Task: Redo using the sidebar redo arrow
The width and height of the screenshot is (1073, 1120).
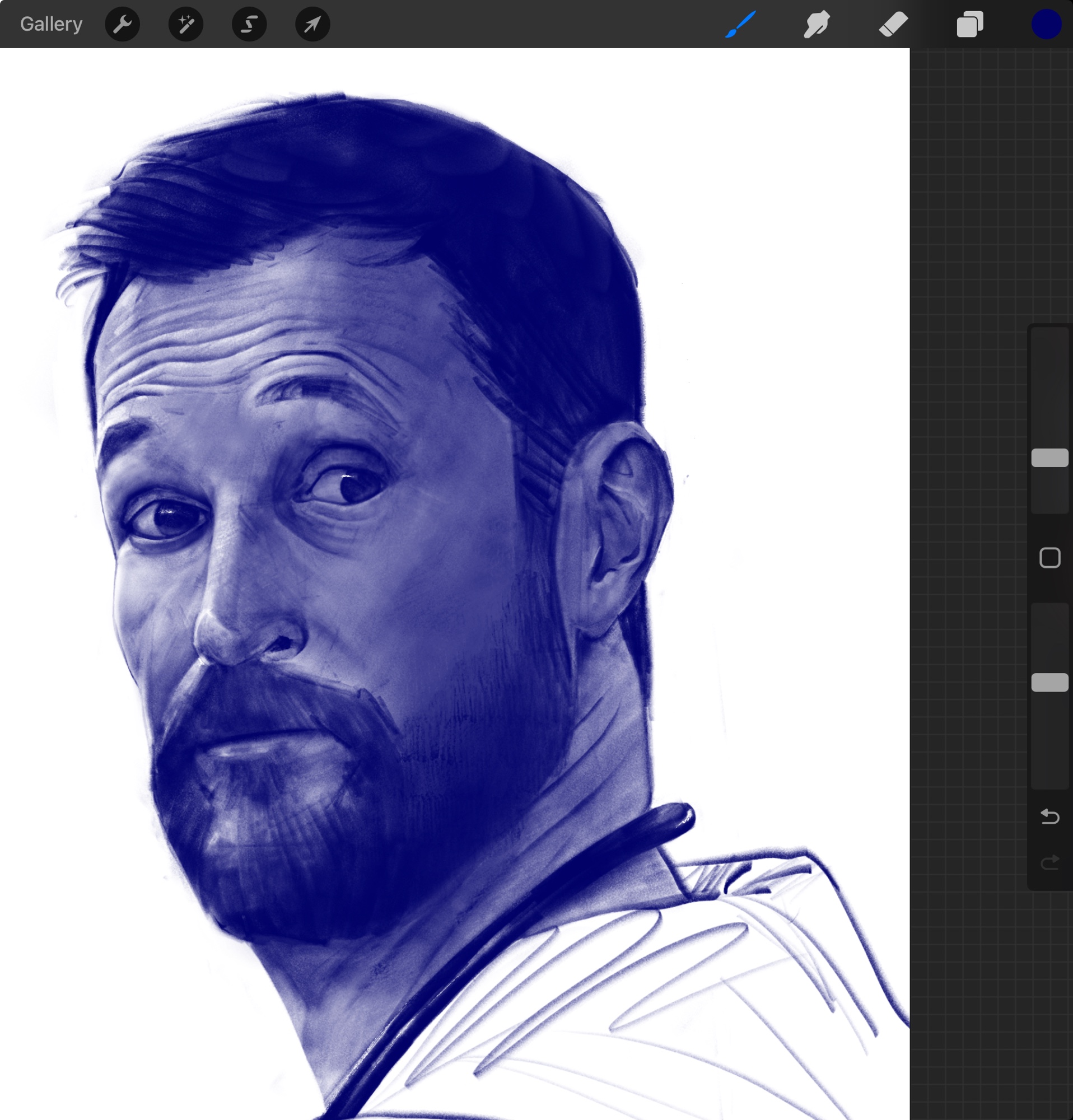Action: [1049, 862]
